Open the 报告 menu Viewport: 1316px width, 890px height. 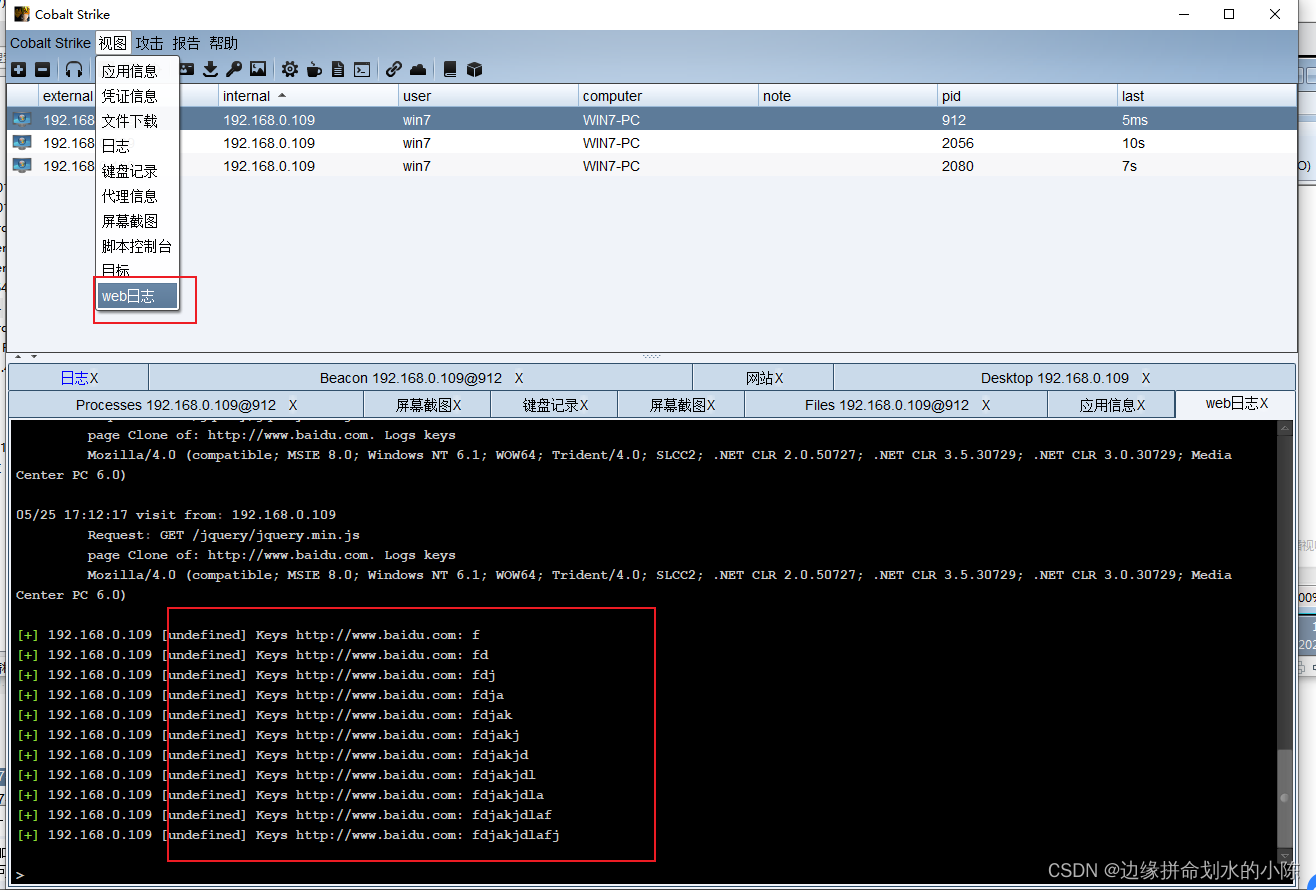(186, 43)
